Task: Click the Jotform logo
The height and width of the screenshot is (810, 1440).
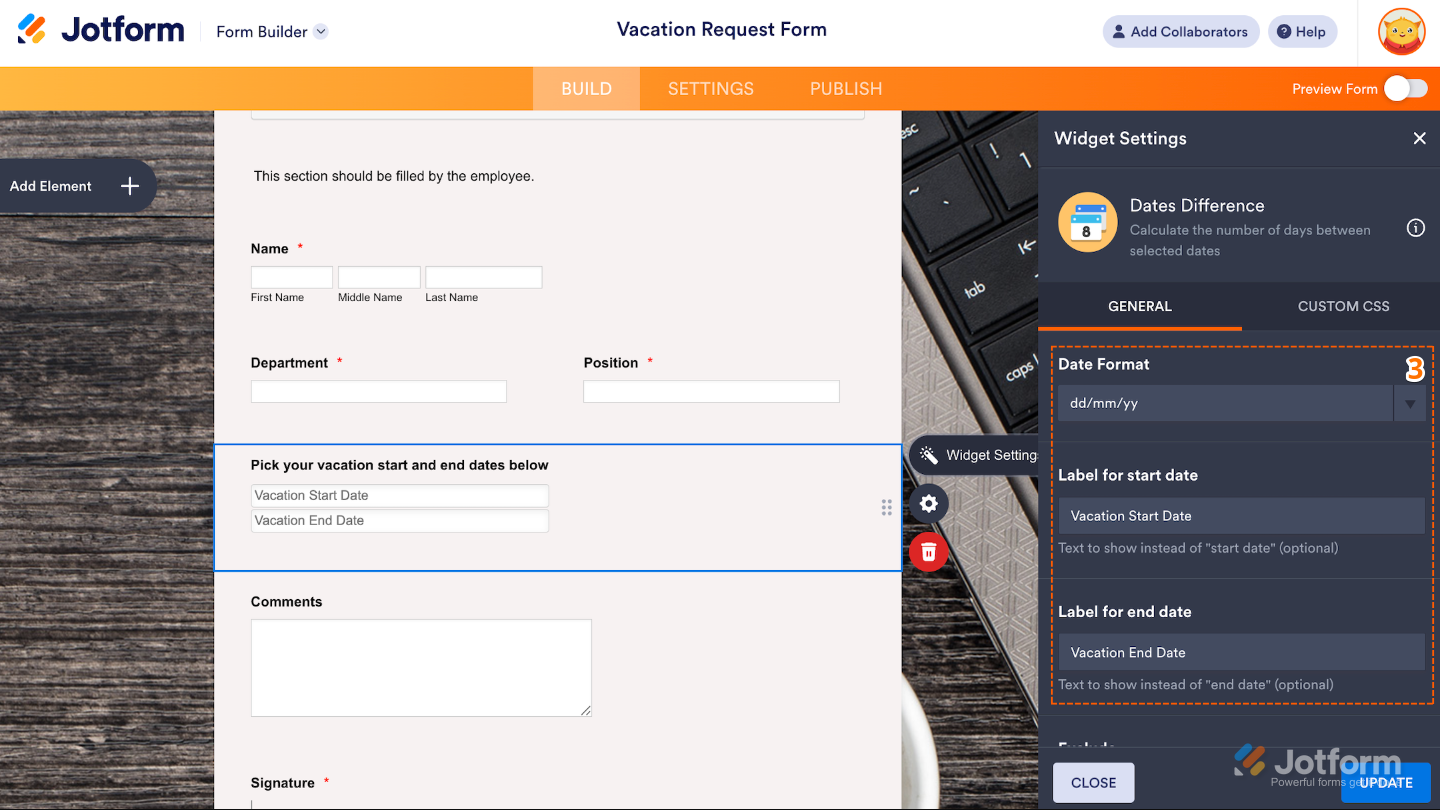Action: [101, 30]
